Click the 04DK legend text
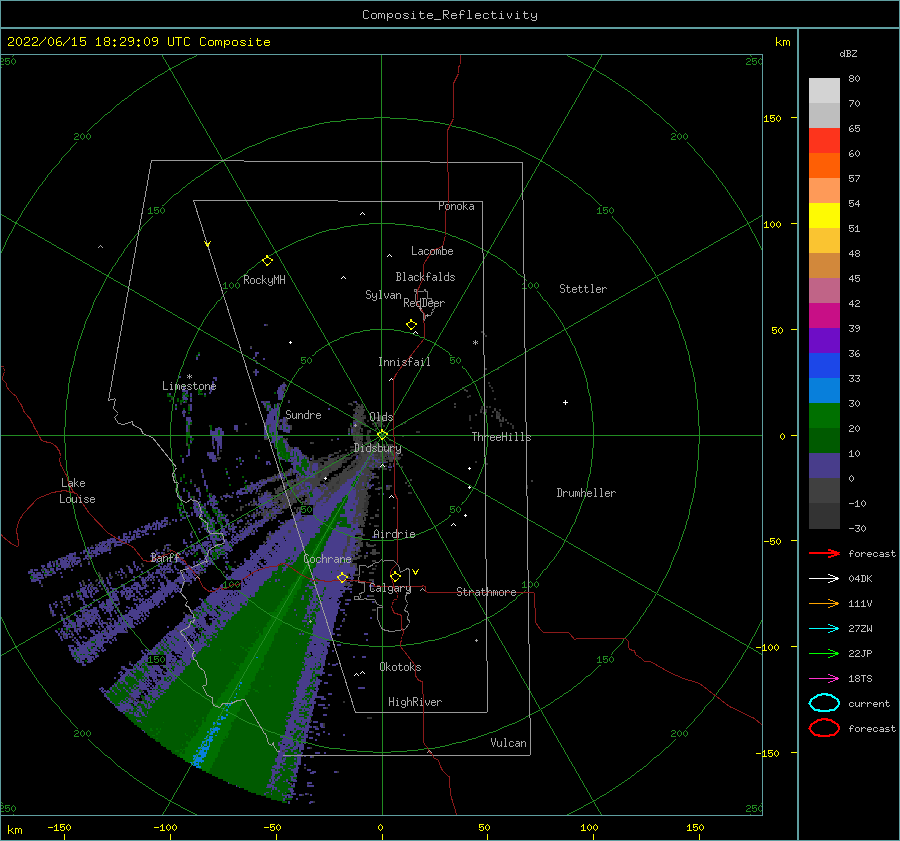This screenshot has height=841, width=900. coord(860,579)
